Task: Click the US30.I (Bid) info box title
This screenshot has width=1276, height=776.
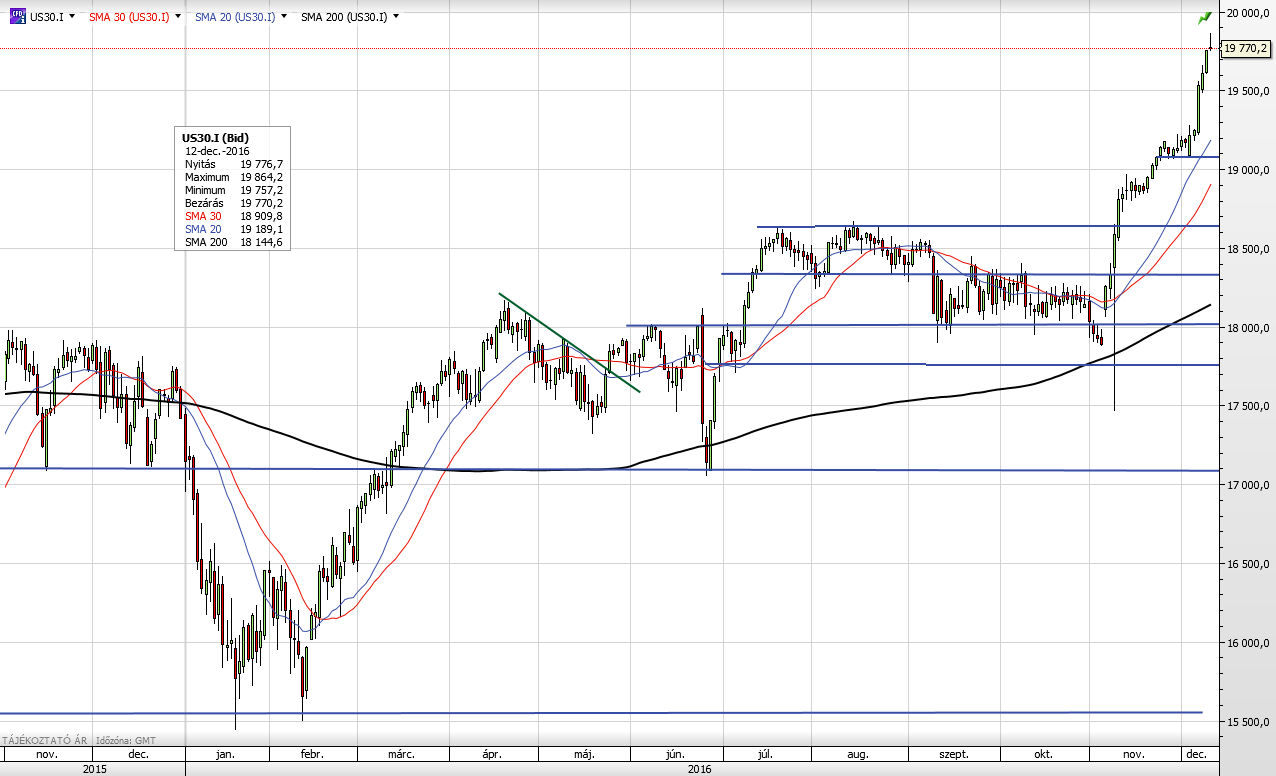Action: [x=215, y=137]
